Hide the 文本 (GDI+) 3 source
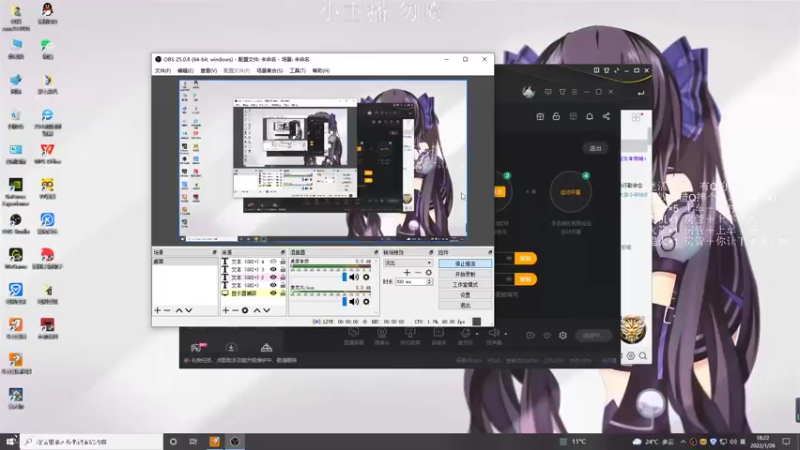800x450 pixels. tap(273, 269)
